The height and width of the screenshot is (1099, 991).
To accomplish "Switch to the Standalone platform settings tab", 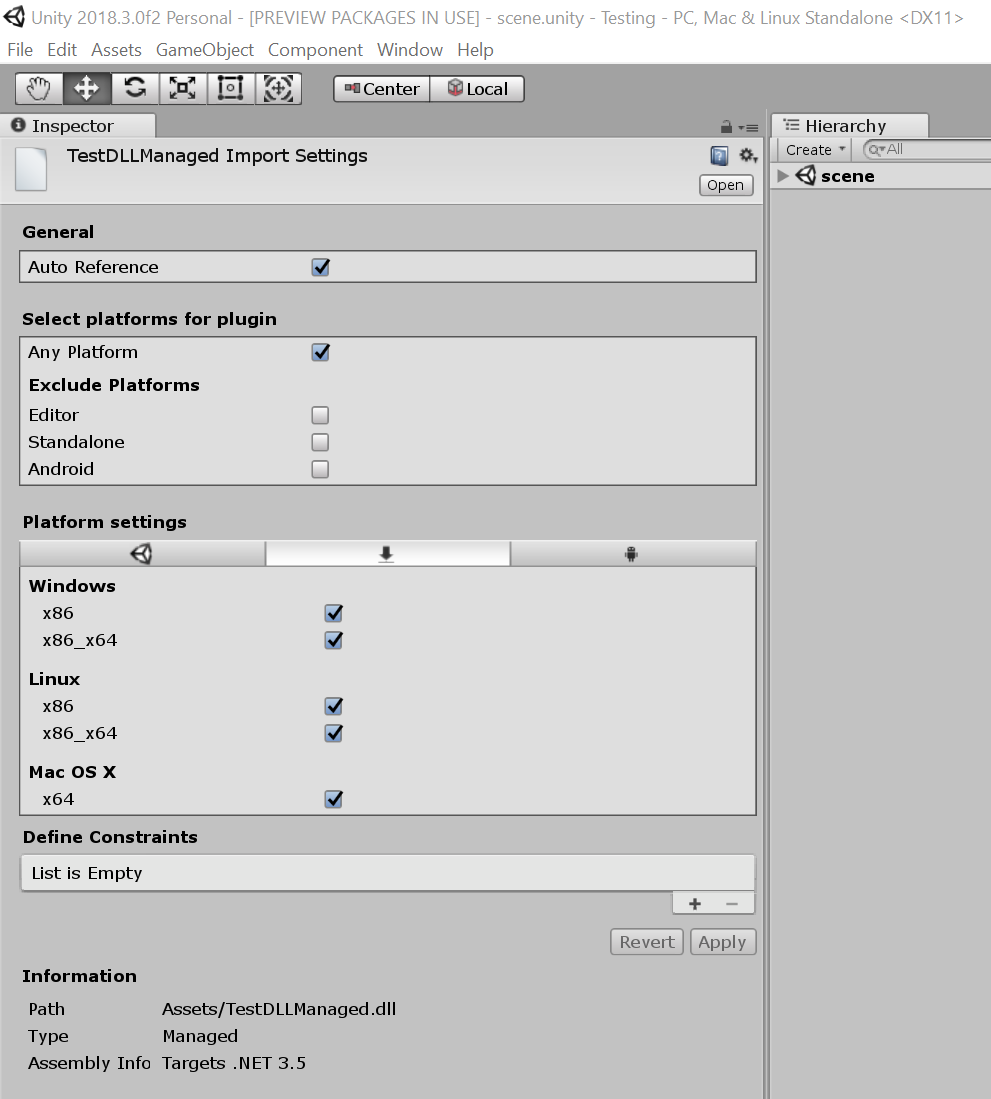I will pos(388,554).
